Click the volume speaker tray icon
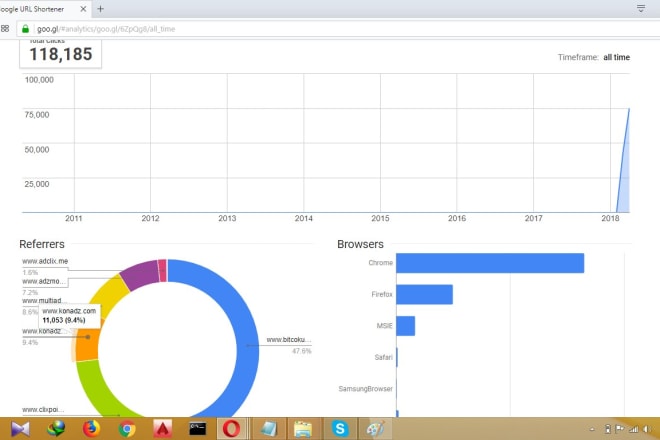The height and width of the screenshot is (440, 660). (x=646, y=429)
